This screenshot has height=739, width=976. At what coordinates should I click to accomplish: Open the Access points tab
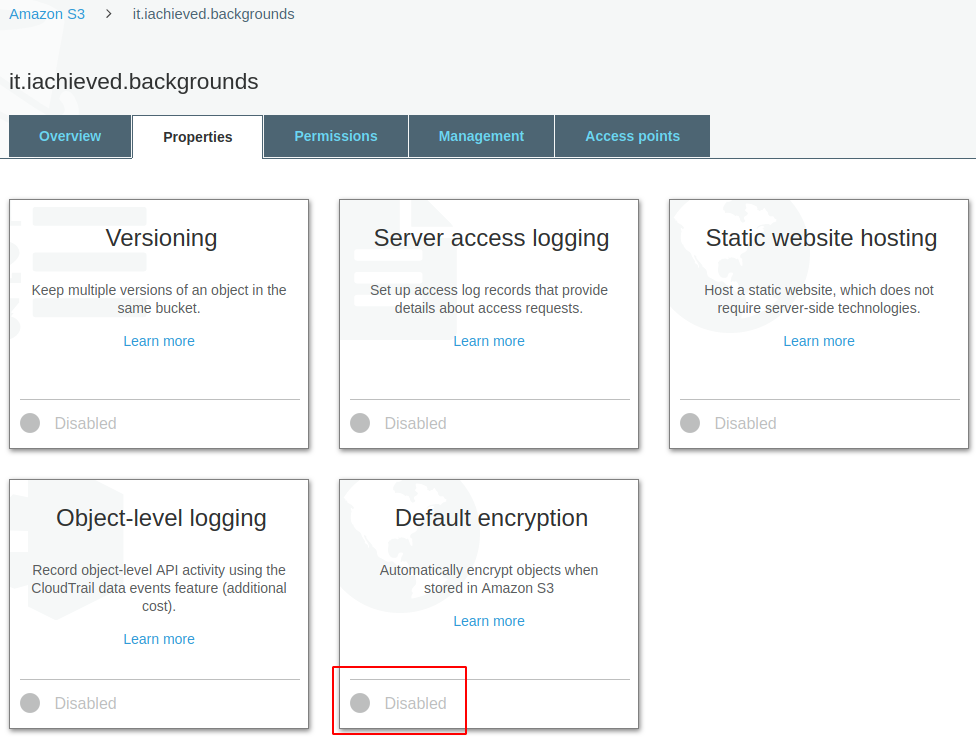coord(632,136)
